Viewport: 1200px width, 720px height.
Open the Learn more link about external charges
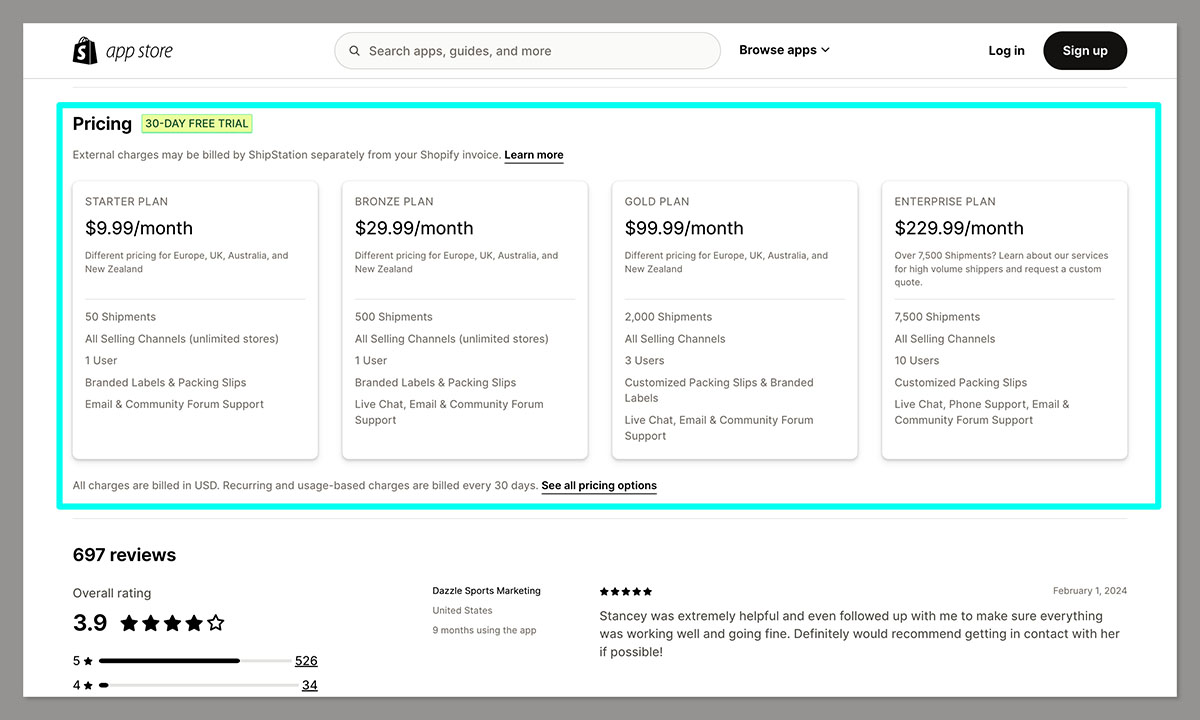[533, 154]
